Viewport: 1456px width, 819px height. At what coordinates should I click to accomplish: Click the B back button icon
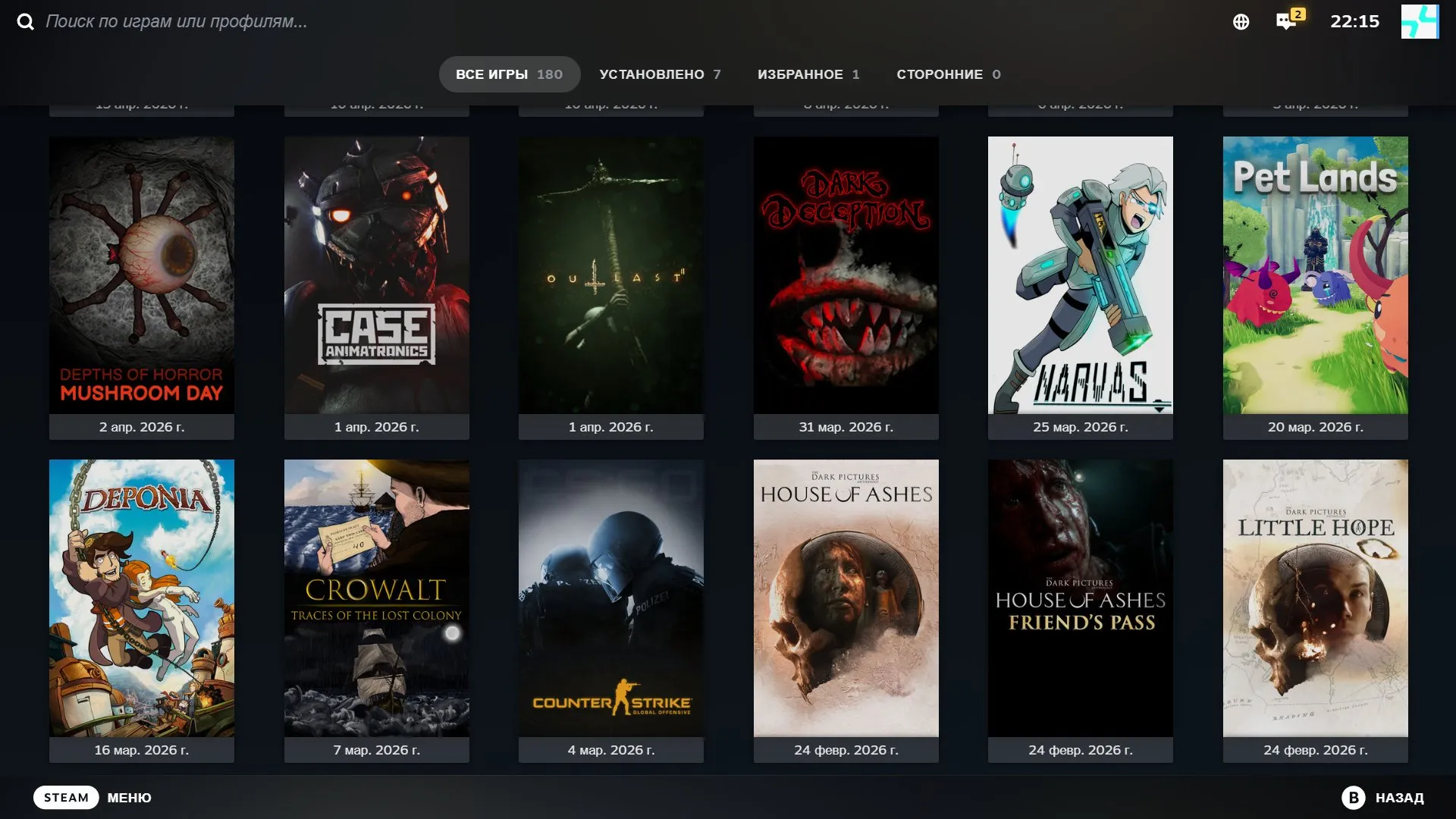(x=1353, y=798)
